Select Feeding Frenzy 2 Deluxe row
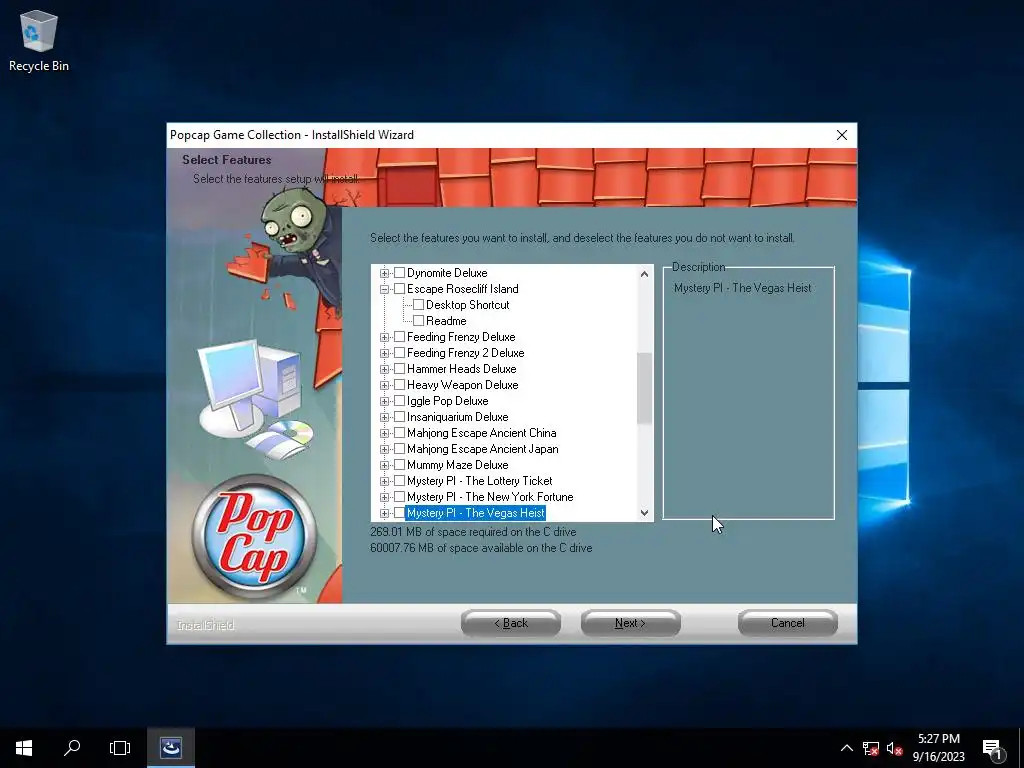1024x768 pixels. point(465,353)
